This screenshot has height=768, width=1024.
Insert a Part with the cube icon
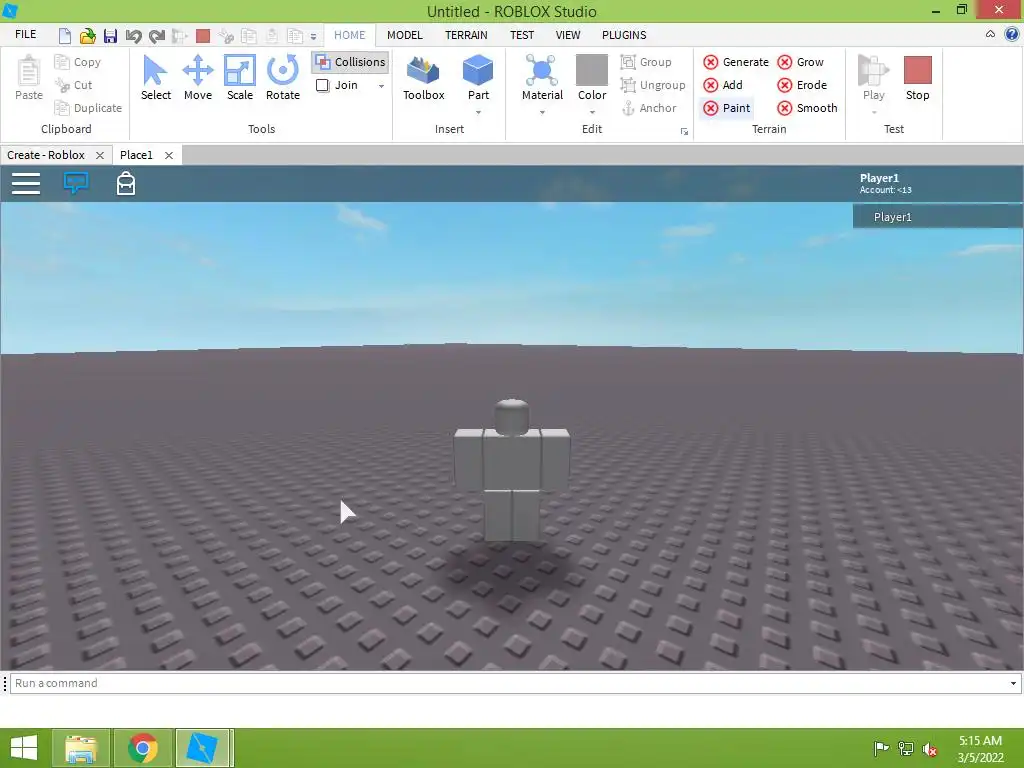pyautogui.click(x=478, y=72)
